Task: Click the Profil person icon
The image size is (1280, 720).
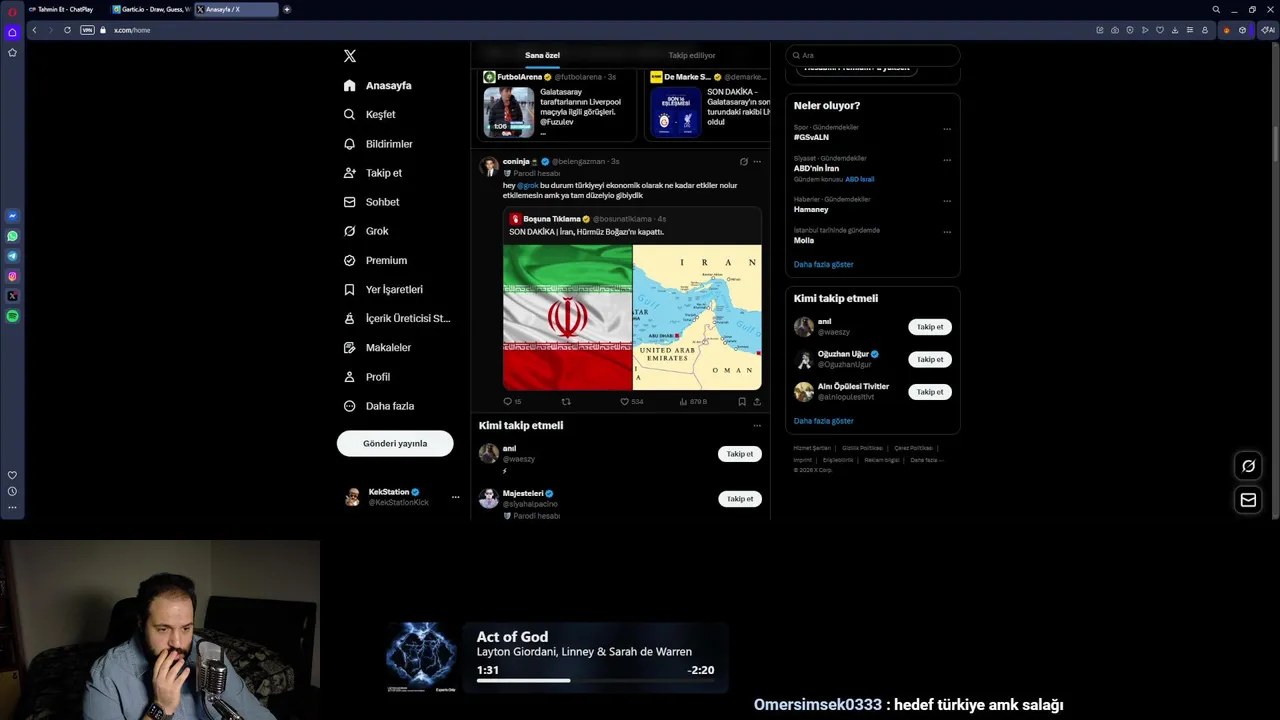Action: tap(349, 377)
